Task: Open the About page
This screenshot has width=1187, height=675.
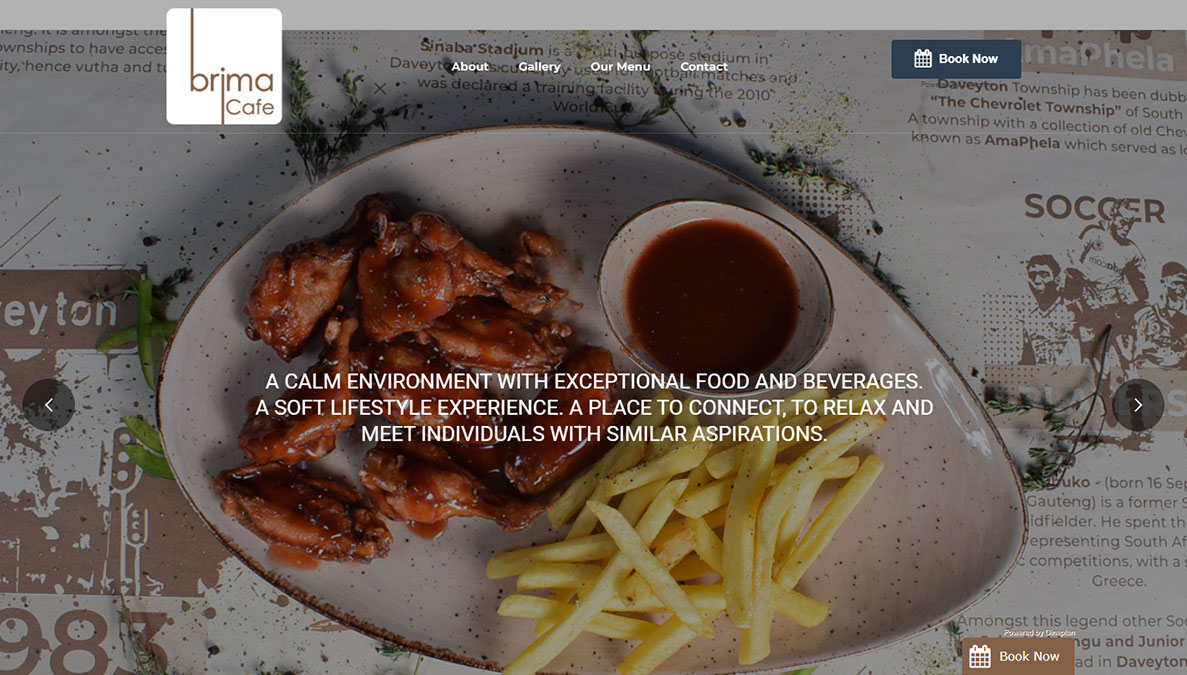Action: pyautogui.click(x=470, y=67)
